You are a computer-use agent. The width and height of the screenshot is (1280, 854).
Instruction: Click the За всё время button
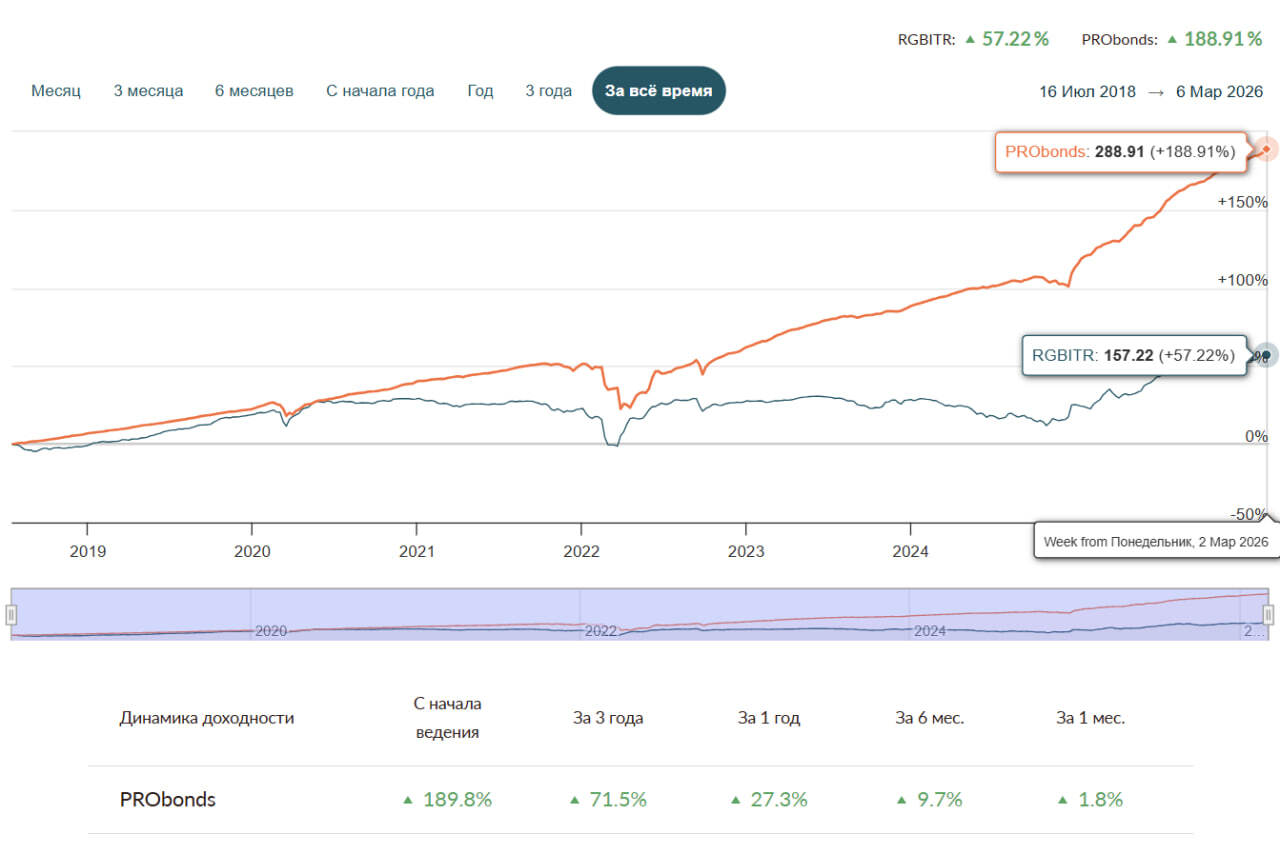pyautogui.click(x=659, y=91)
